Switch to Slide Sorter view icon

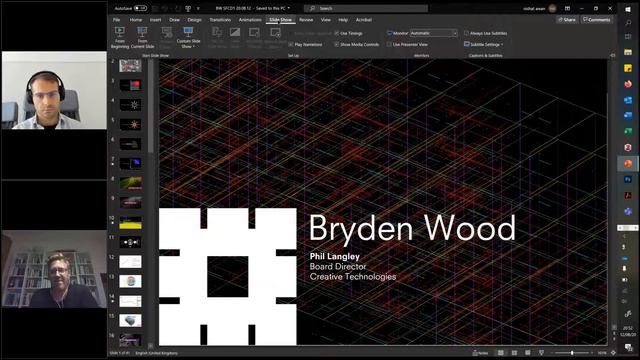coord(514,353)
